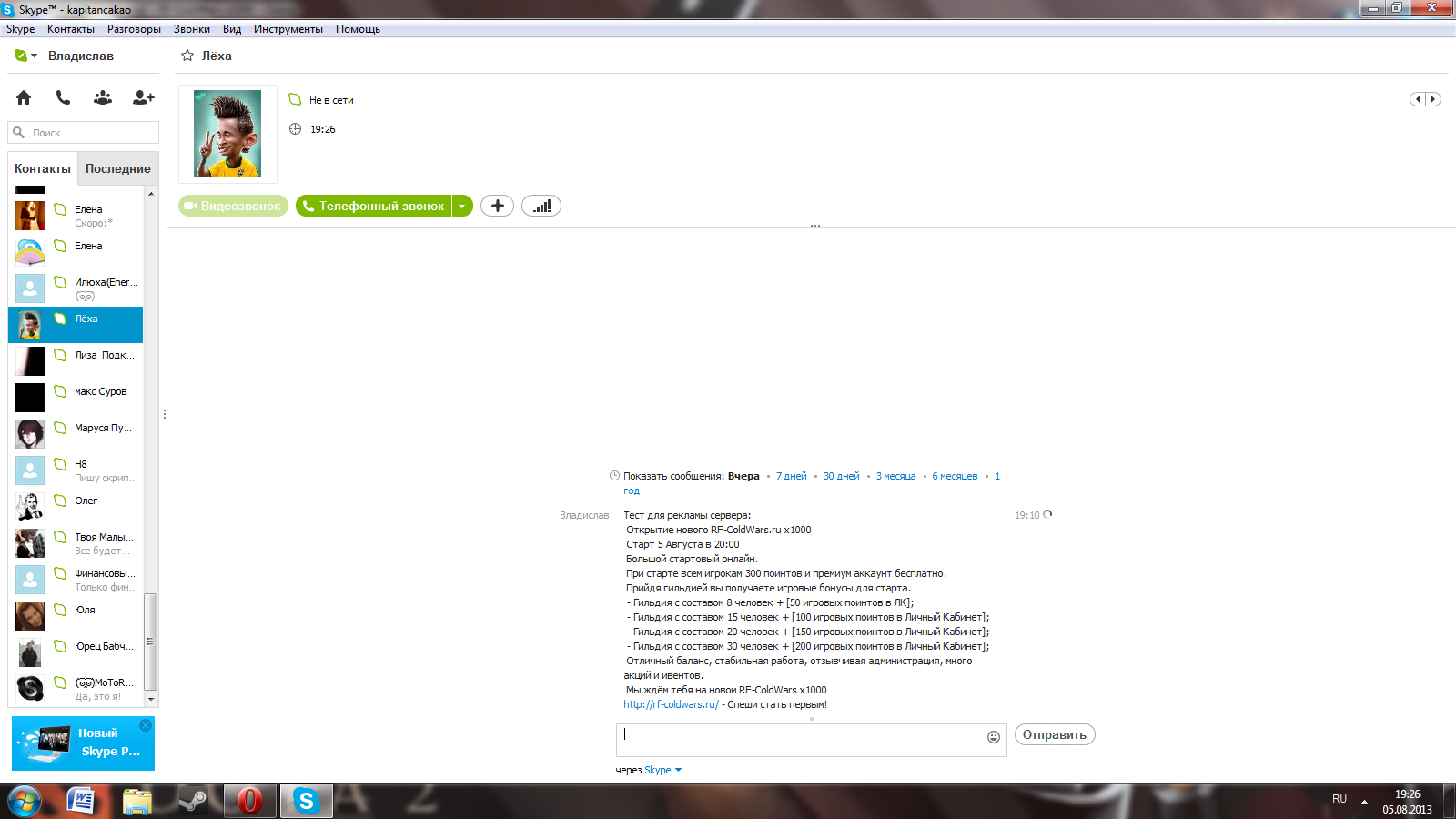Open call quality signal bars button

tap(541, 206)
